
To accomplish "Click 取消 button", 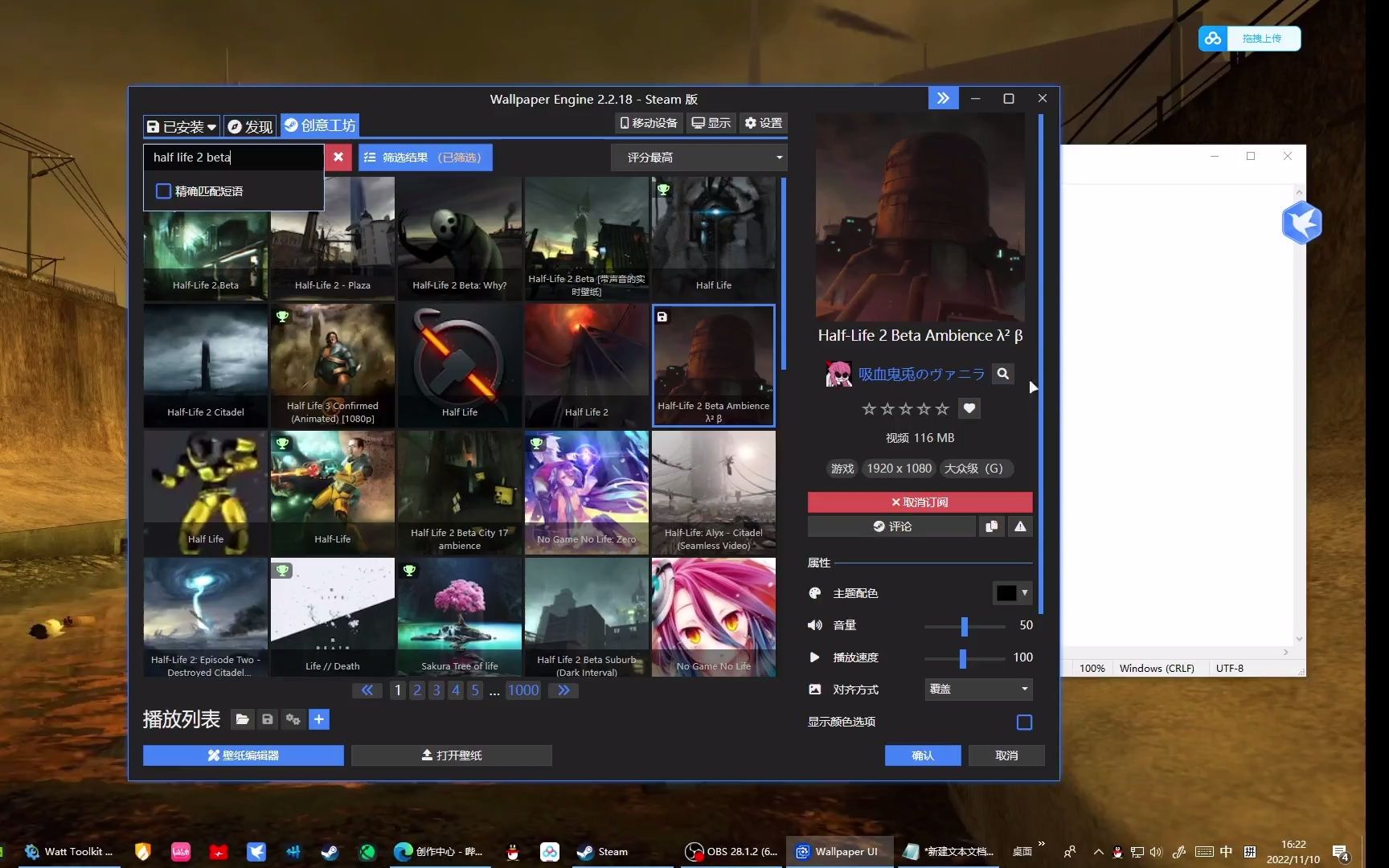I will tap(1006, 755).
